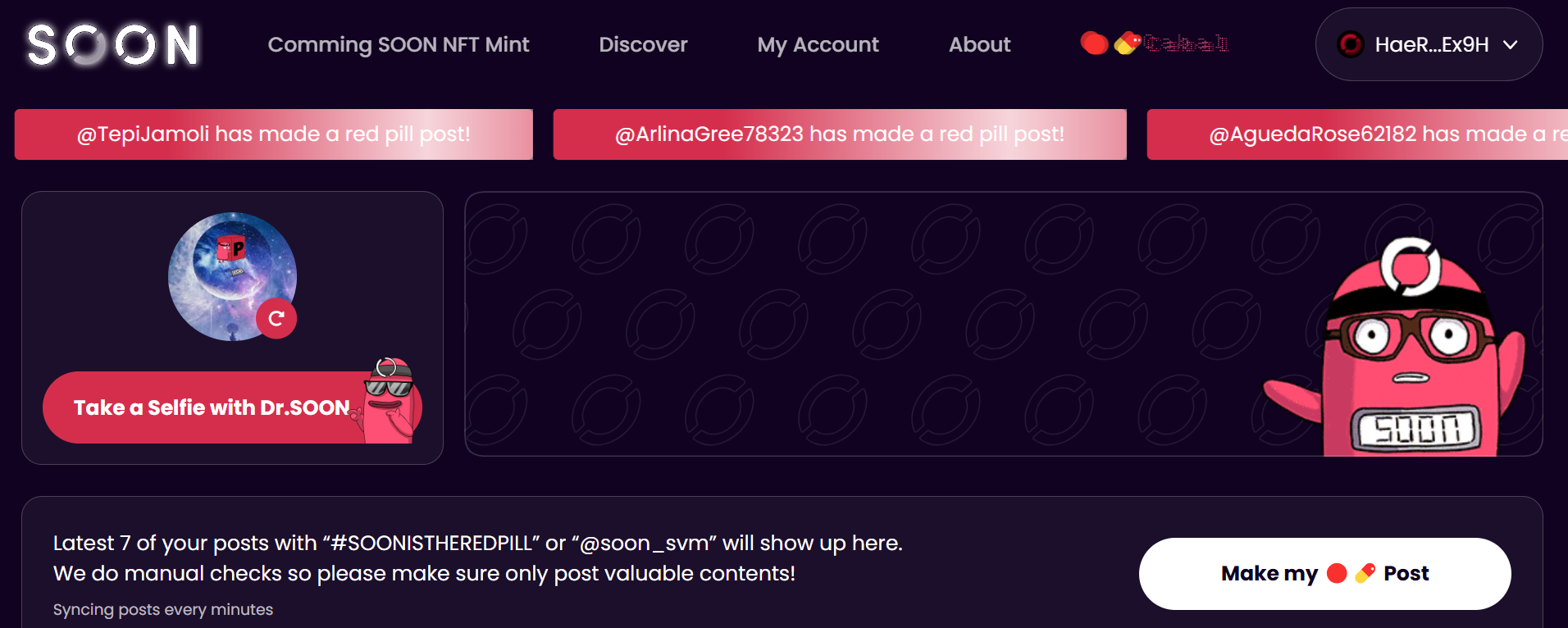This screenshot has height=628, width=1568.
Task: Navigate to the About page
Action: (979, 44)
